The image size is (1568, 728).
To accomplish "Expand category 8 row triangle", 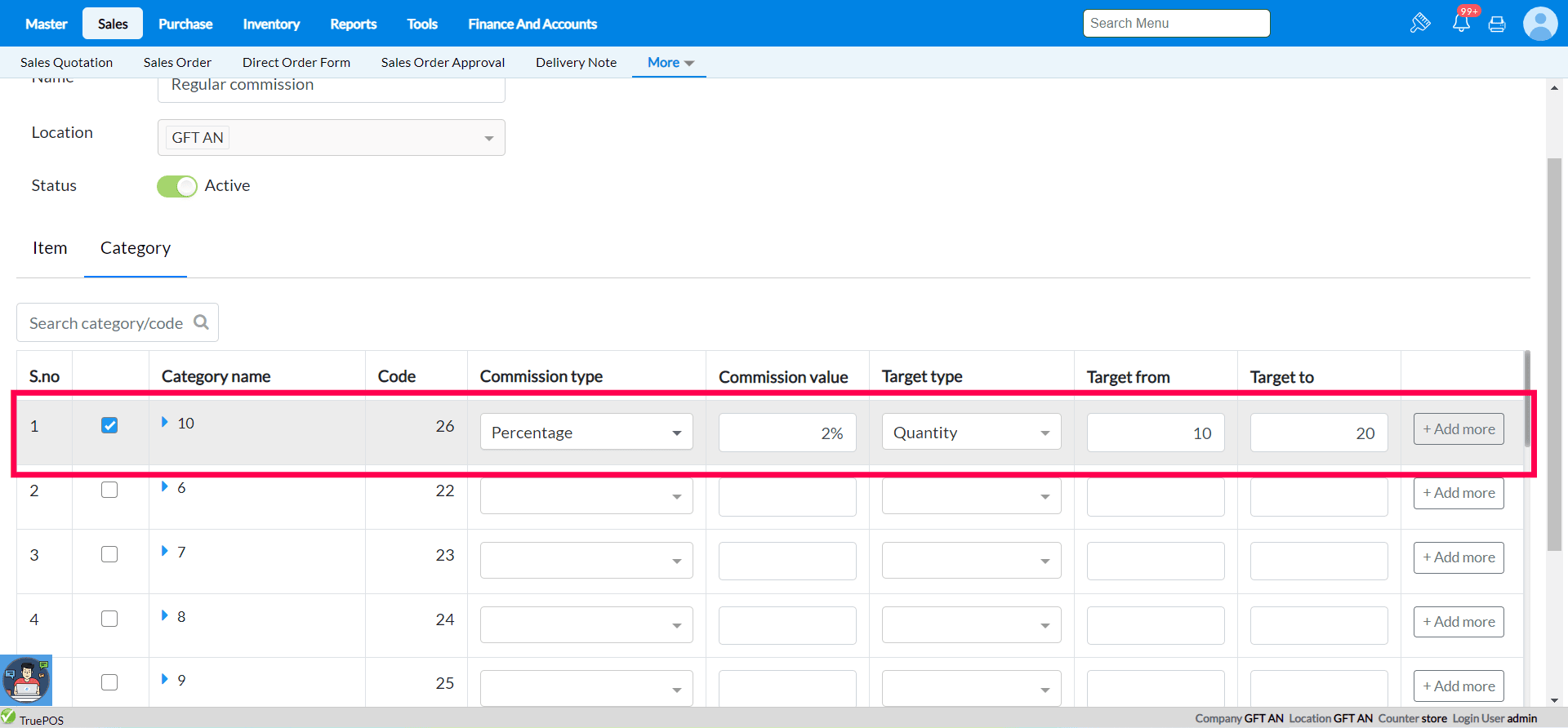I will coord(165,615).
